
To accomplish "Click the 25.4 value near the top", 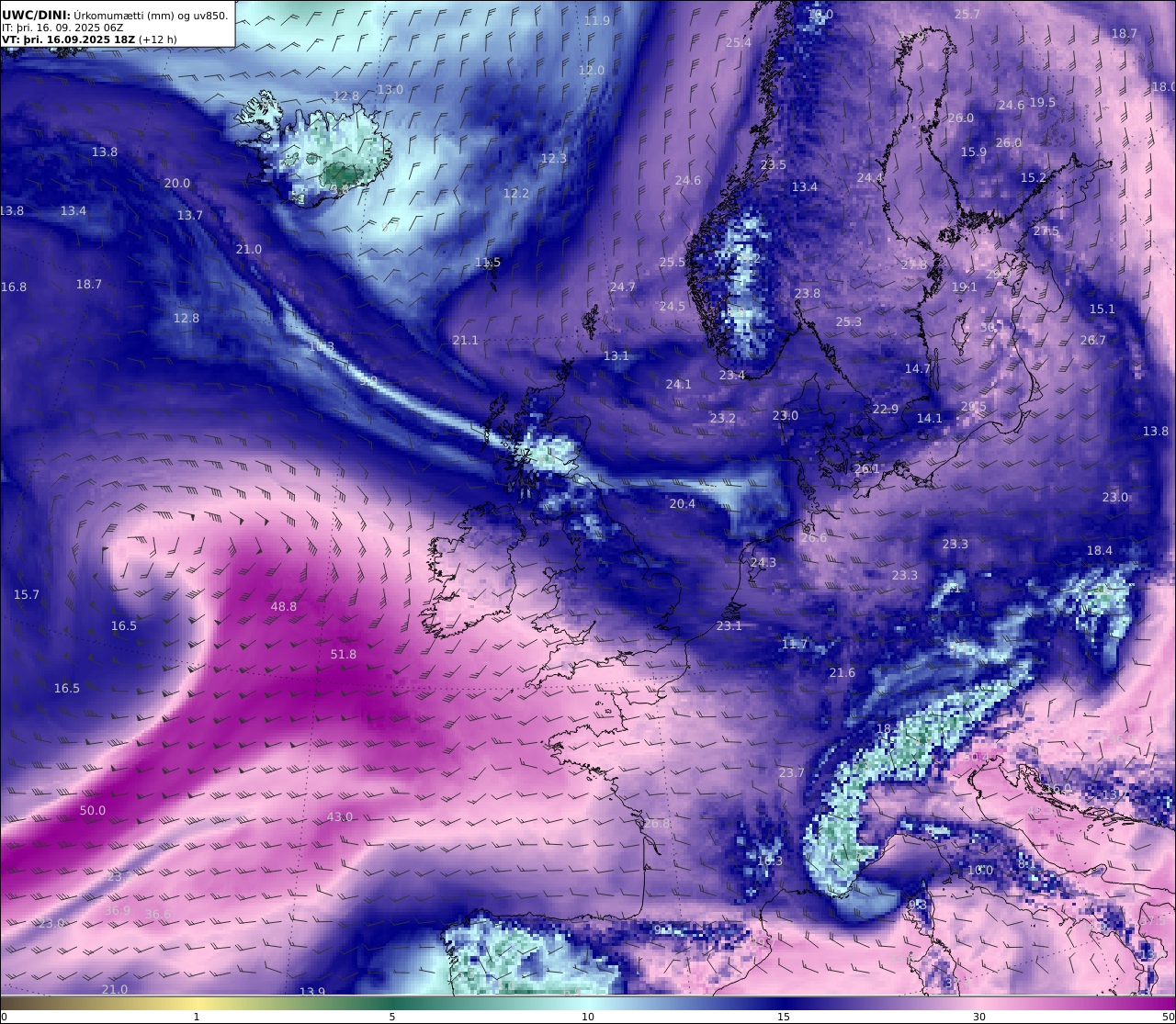I will coord(739,42).
